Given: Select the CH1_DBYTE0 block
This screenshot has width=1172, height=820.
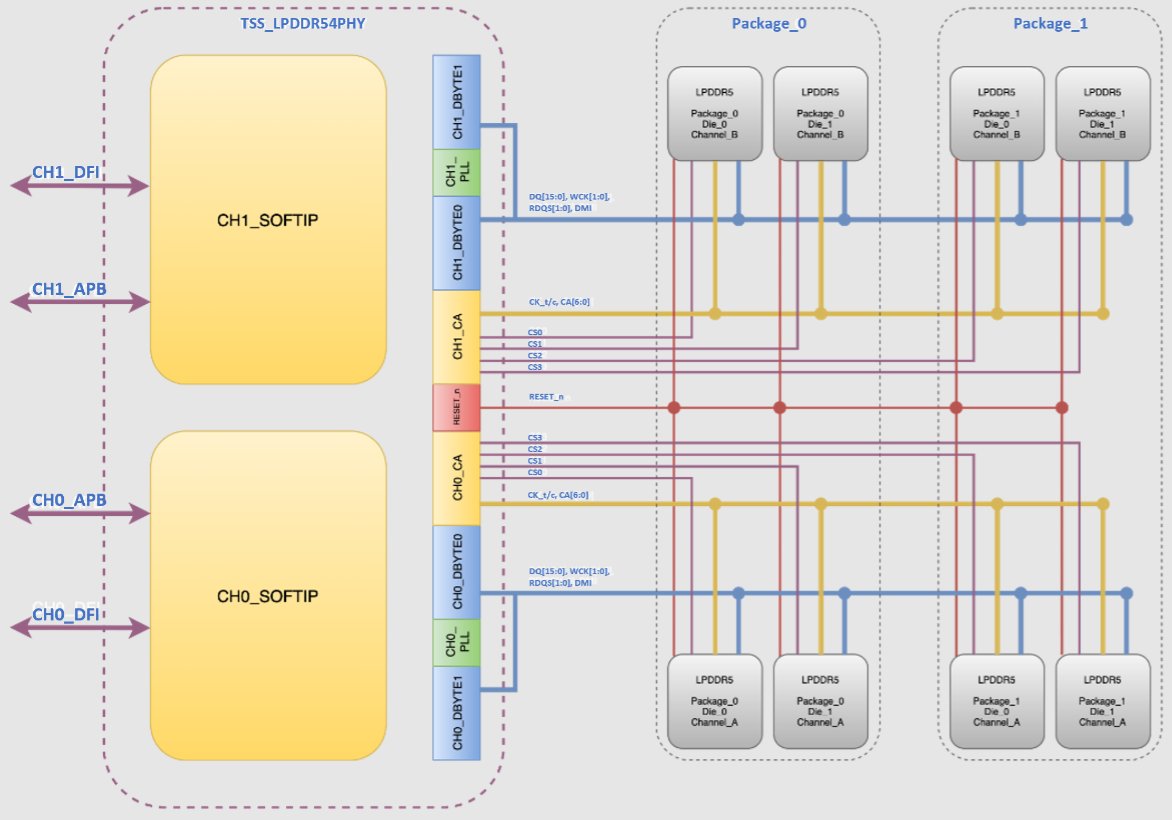Looking at the screenshot, I should [457, 243].
